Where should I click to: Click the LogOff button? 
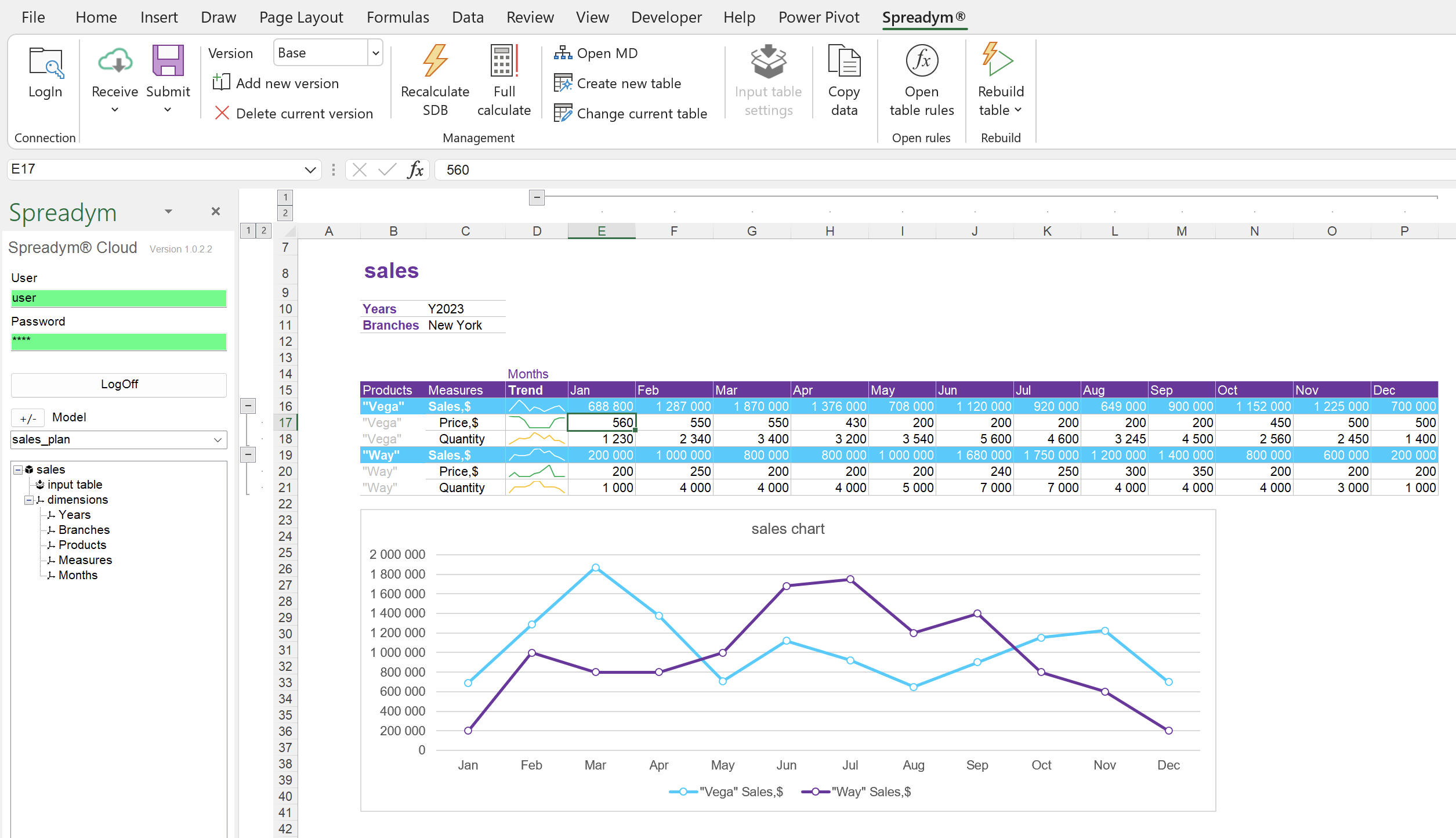(x=118, y=384)
